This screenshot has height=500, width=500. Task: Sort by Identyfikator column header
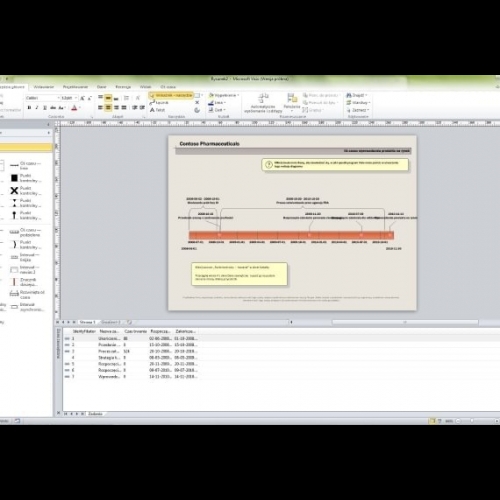coord(84,331)
